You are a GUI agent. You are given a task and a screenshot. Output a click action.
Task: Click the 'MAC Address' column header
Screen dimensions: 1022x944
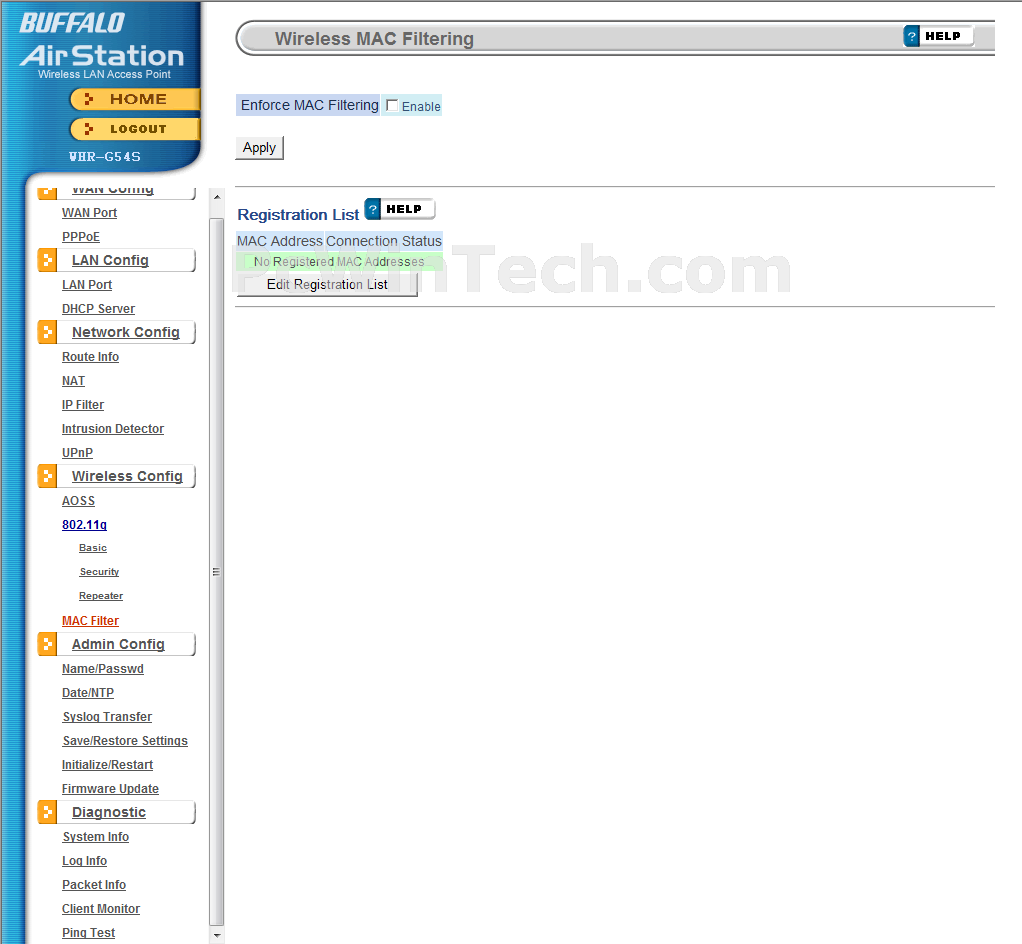[280, 241]
